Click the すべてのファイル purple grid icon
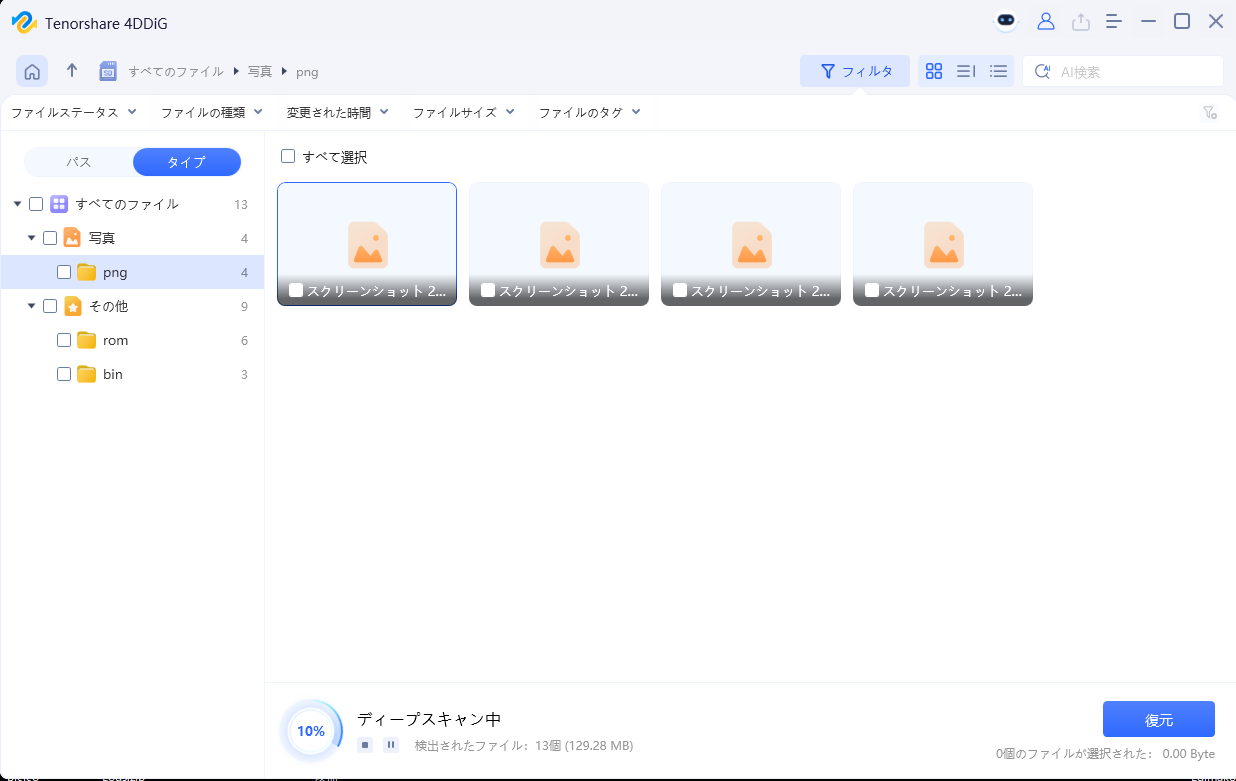The image size is (1236, 781). [59, 204]
